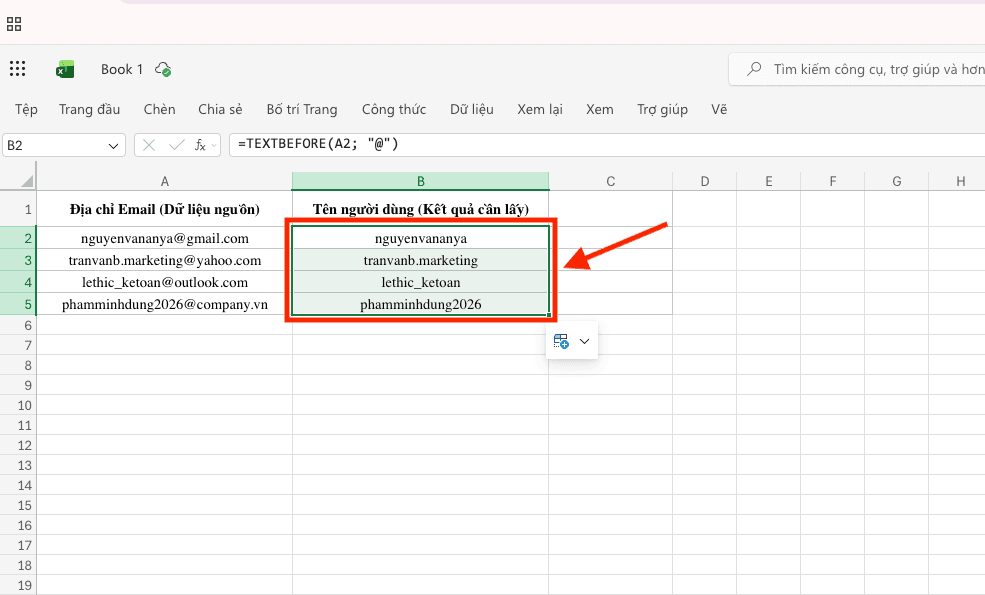Select column A header
This screenshot has height=595, width=985.
[x=165, y=182]
